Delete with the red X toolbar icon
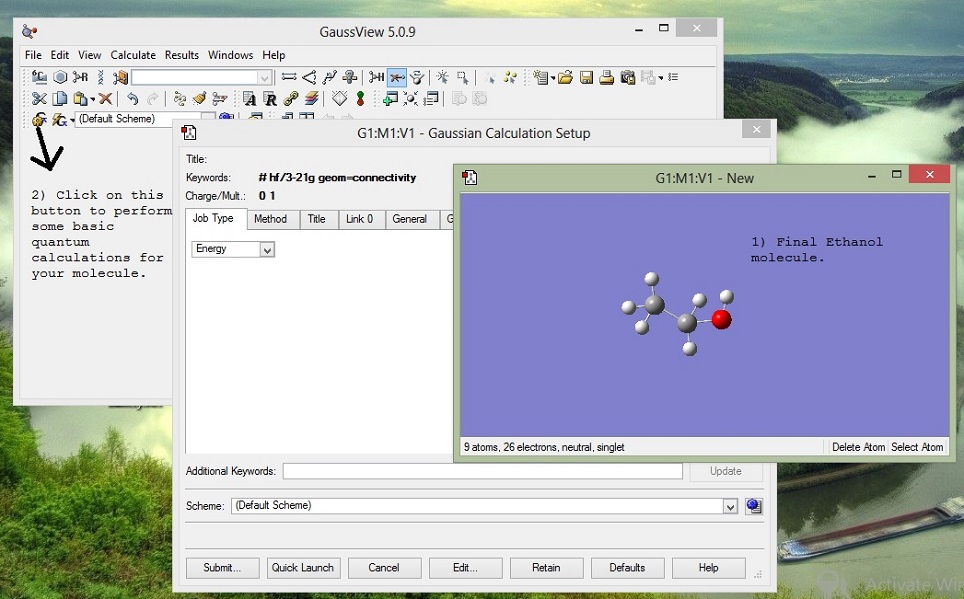 coord(105,98)
